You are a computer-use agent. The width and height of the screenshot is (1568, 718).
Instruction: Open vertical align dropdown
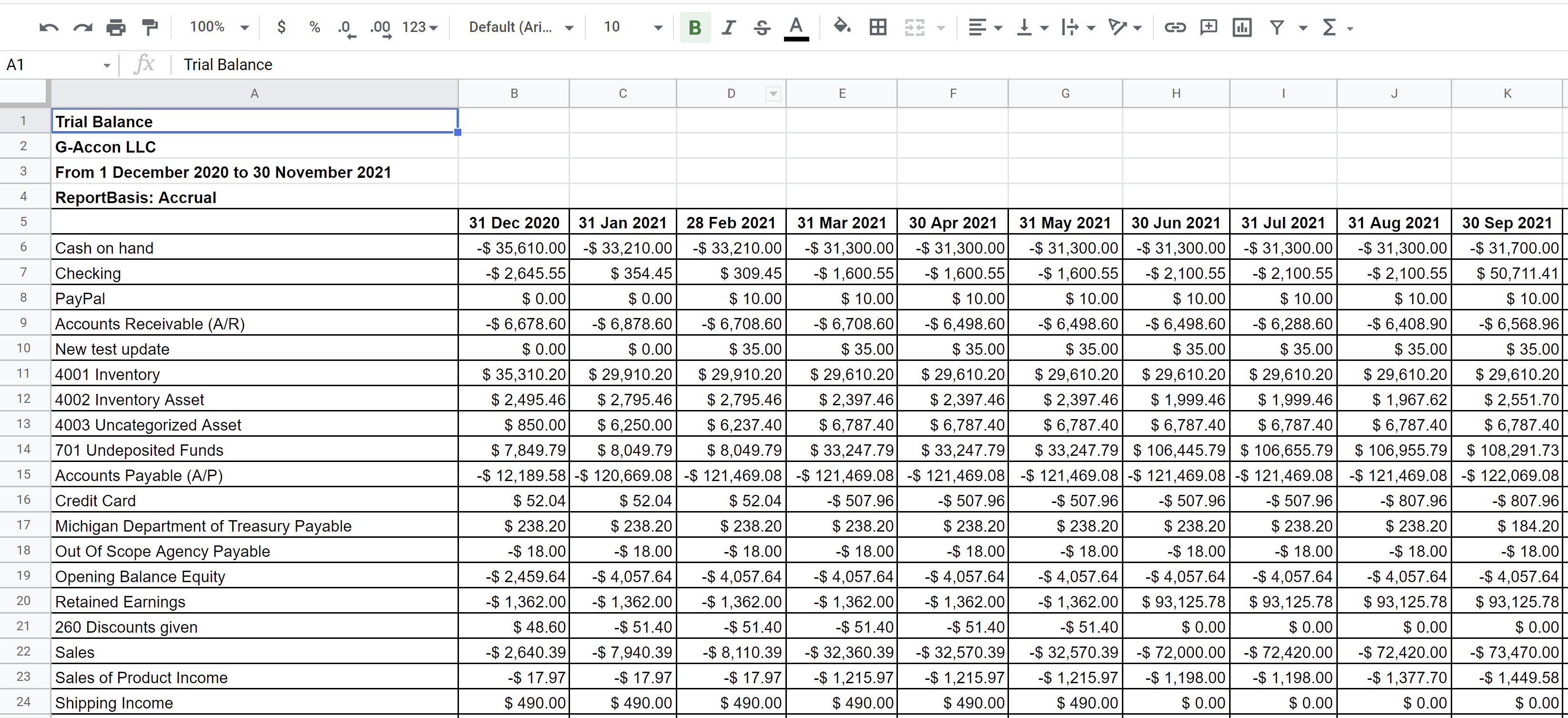pyautogui.click(x=1032, y=27)
